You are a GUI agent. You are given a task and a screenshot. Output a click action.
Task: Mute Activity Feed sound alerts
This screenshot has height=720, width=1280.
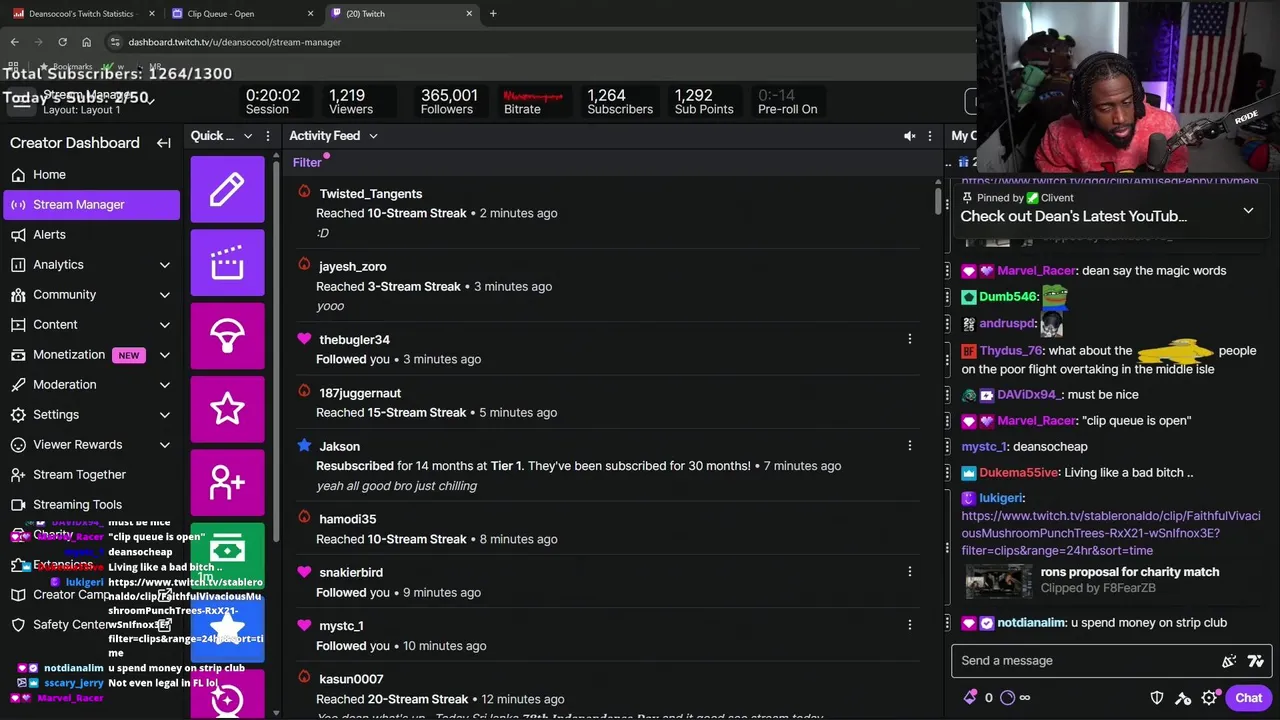click(909, 136)
